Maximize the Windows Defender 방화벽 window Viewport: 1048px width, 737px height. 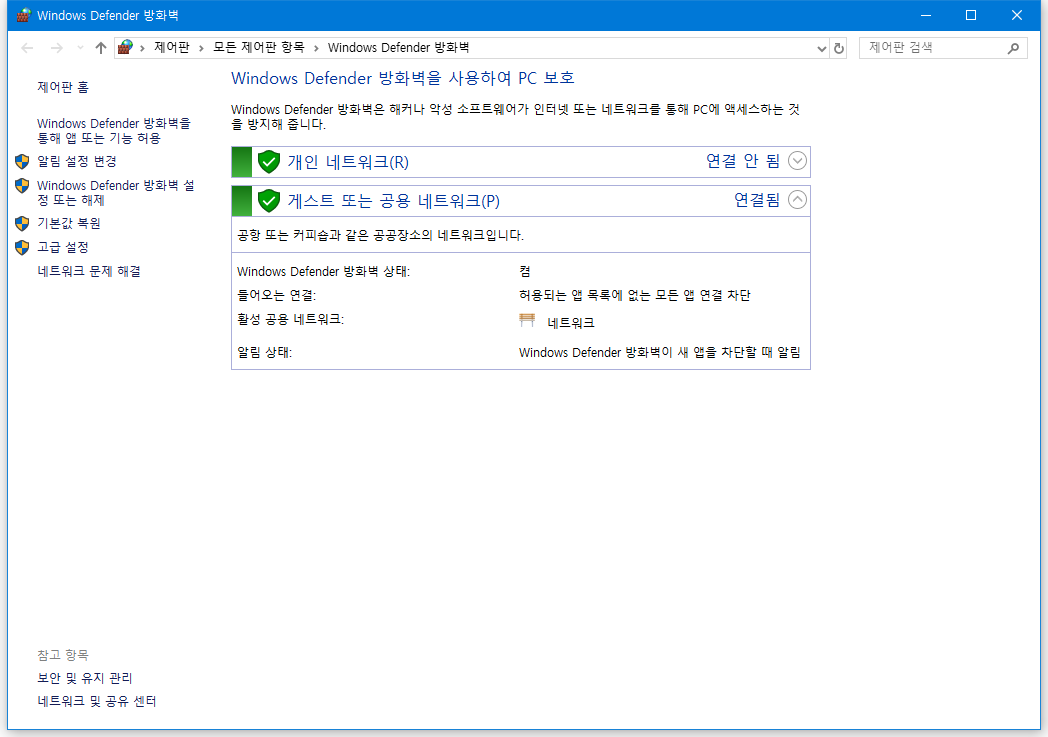[x=971, y=15]
